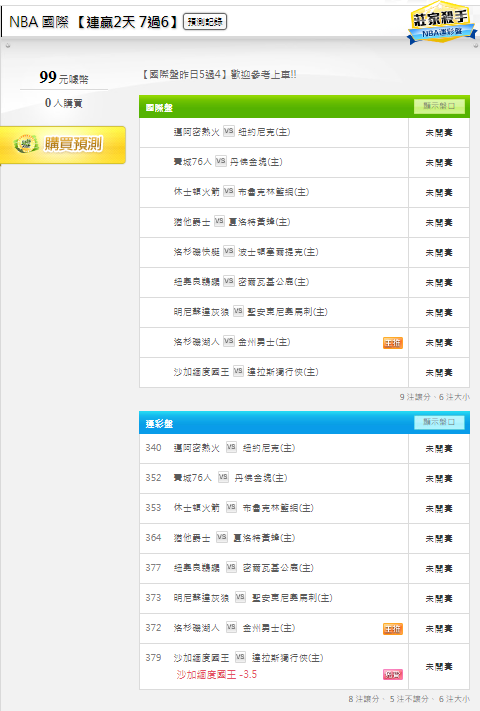Click the 購買預測 purchase button
480x711 pixels.
pos(63,145)
